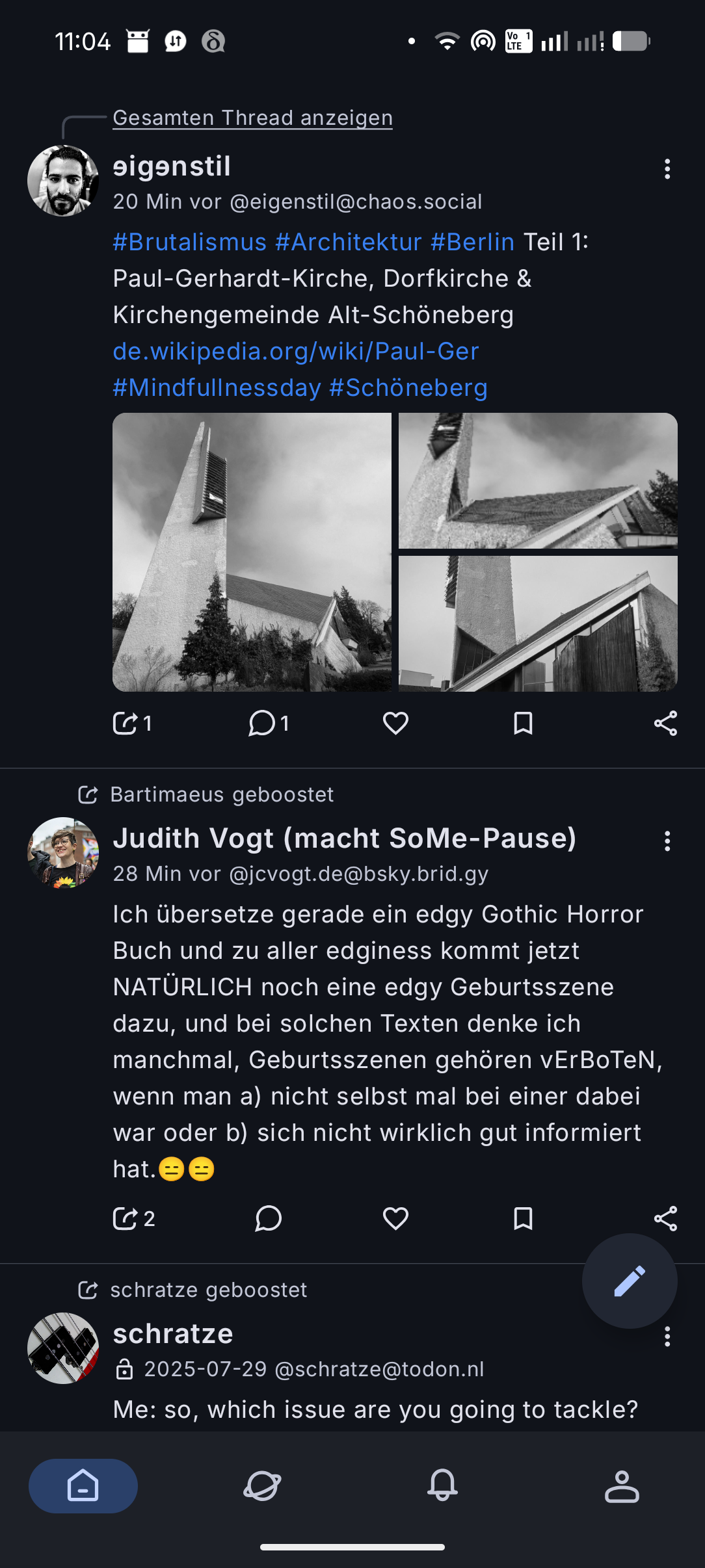The height and width of the screenshot is (1568, 705).
Task: Open more options for eigenstil's post
Action: point(667,169)
